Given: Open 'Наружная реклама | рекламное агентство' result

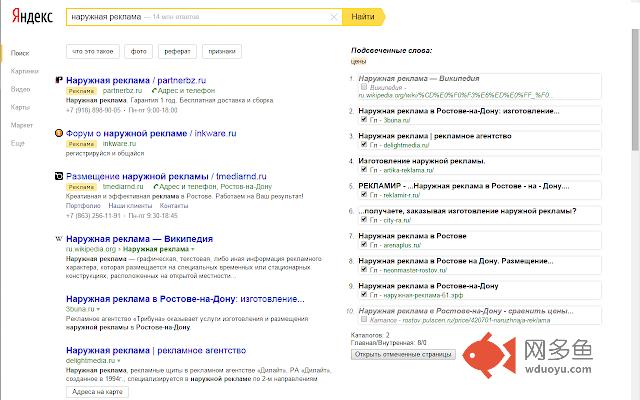Looking at the screenshot, I should click(156, 351).
